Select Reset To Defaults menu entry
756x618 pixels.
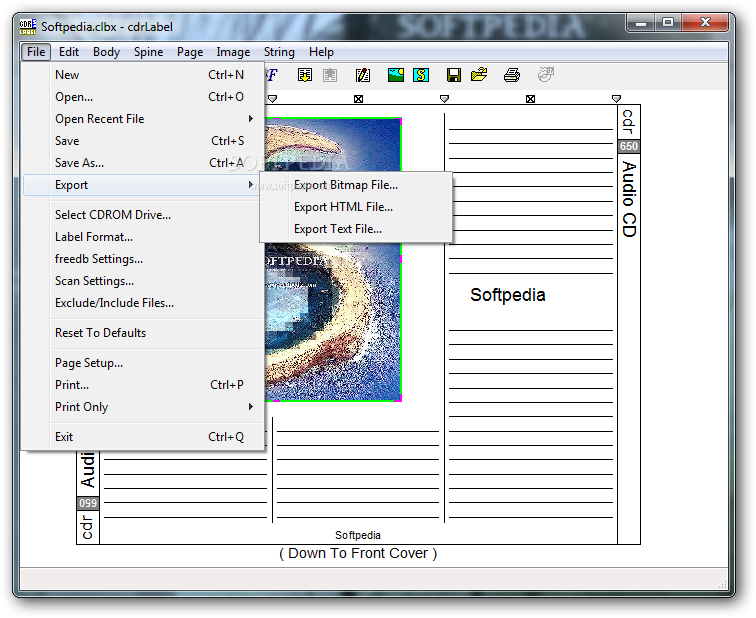point(100,333)
